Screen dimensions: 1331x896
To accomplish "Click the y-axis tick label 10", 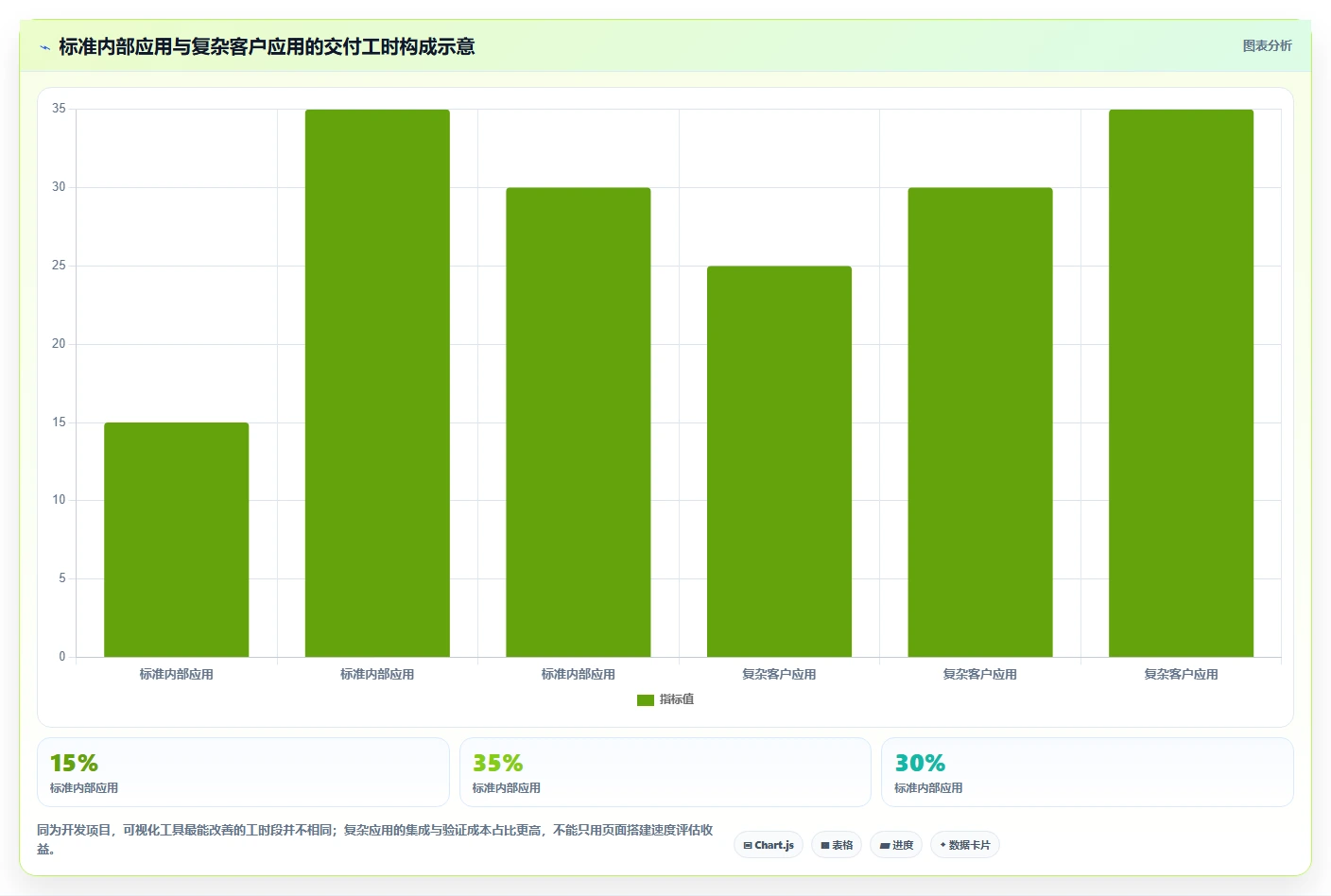I will (59, 500).
